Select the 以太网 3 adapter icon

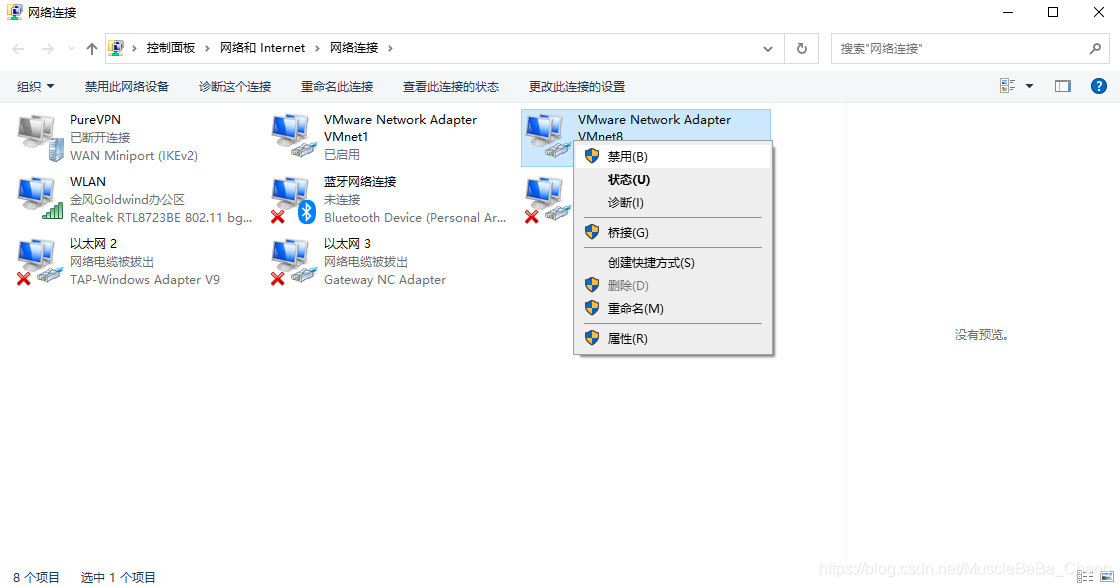coord(294,261)
